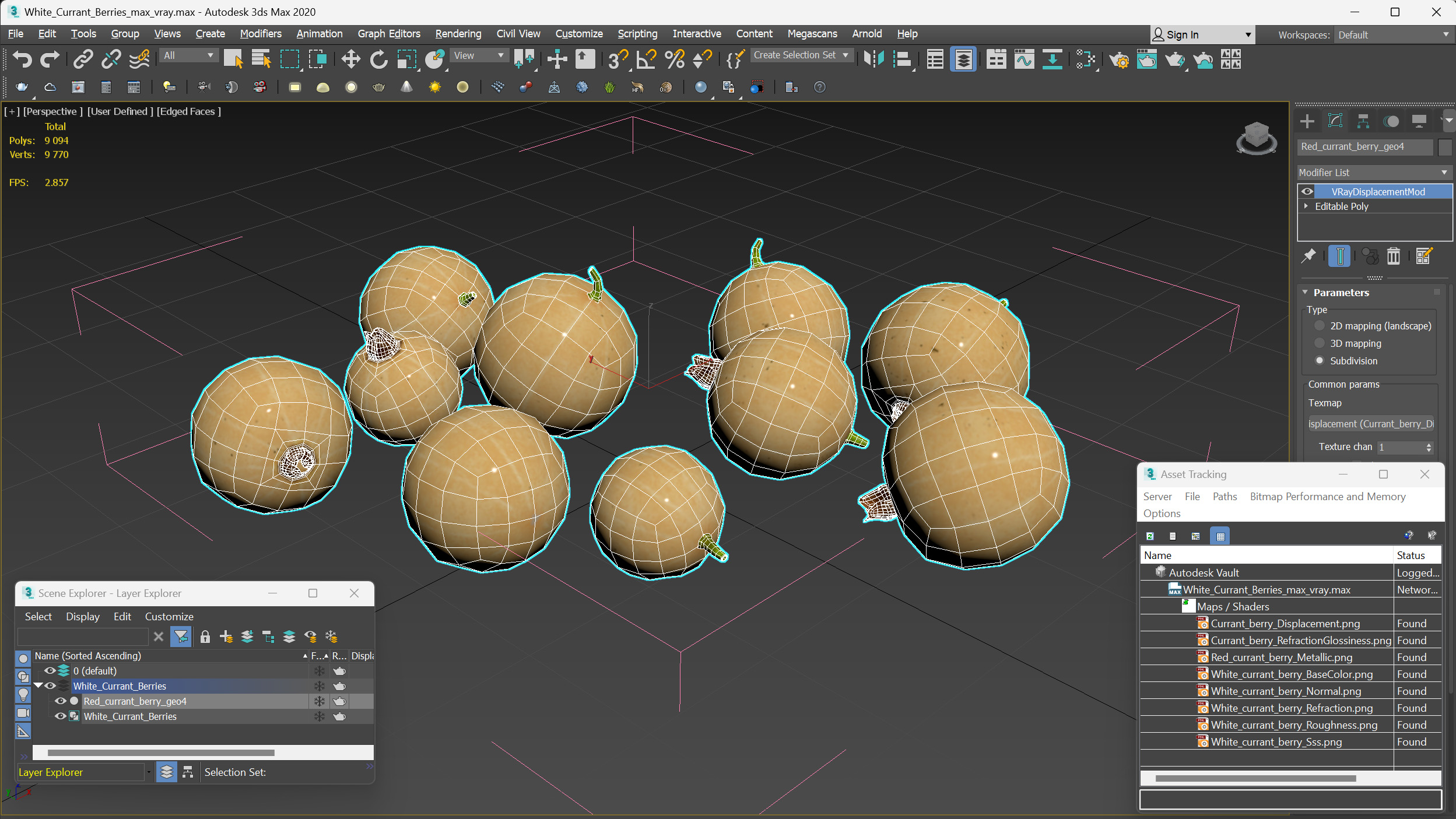Viewport: 1456px width, 819px height.
Task: Open the selection filter All dropdown
Action: click(188, 55)
